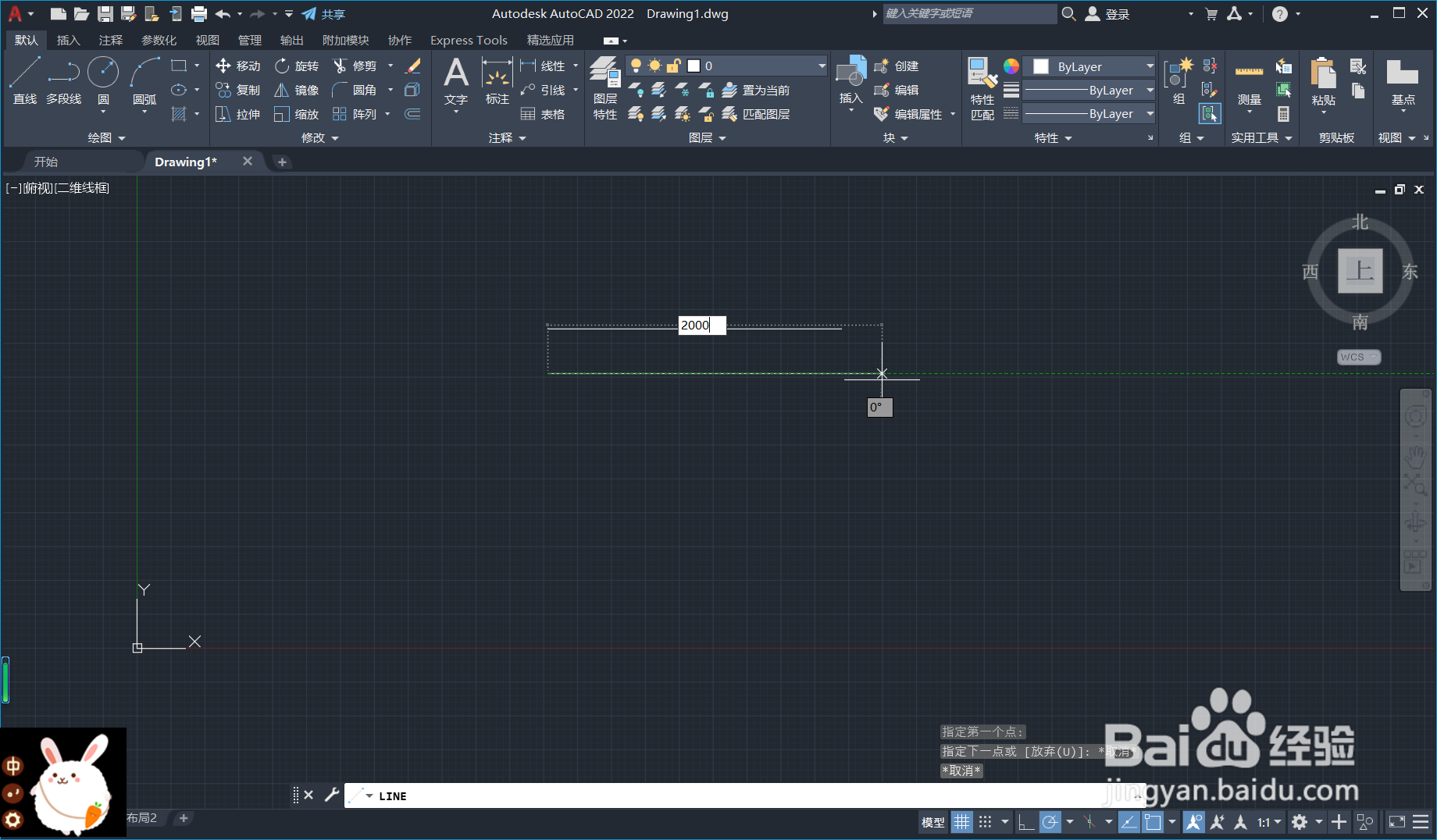Screen dimensions: 1437x840
Task: Switch to the 开始 start tab
Action: point(46,162)
